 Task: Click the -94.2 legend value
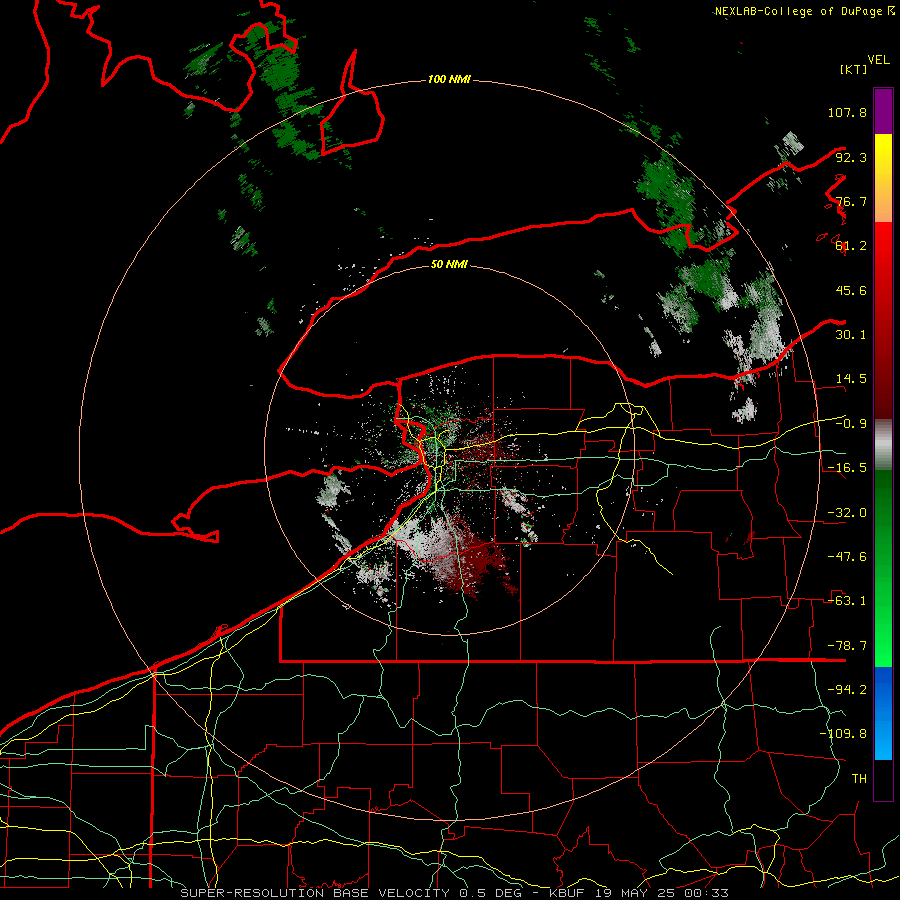point(847,690)
